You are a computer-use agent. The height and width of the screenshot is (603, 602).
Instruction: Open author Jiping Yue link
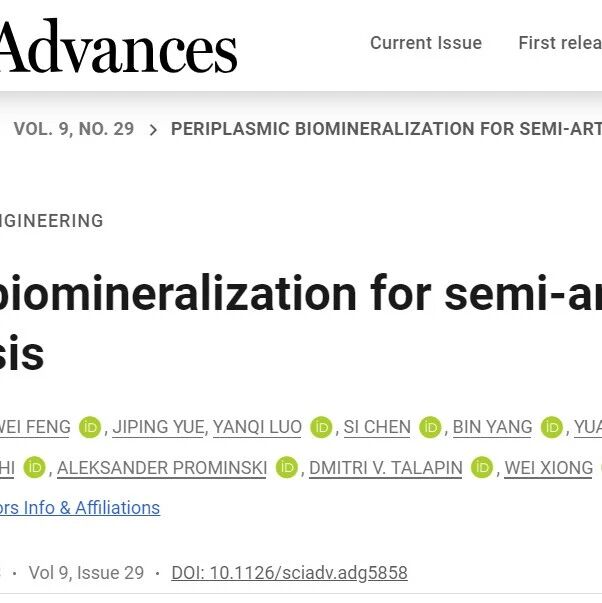click(x=158, y=427)
